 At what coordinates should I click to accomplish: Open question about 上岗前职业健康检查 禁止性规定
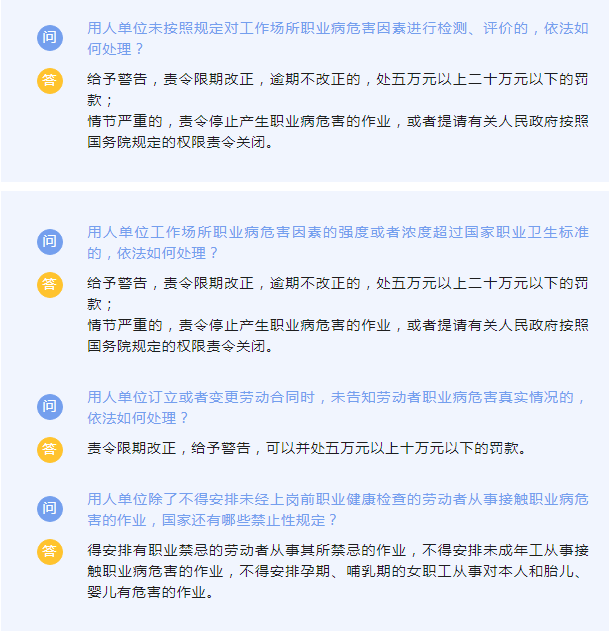click(338, 509)
